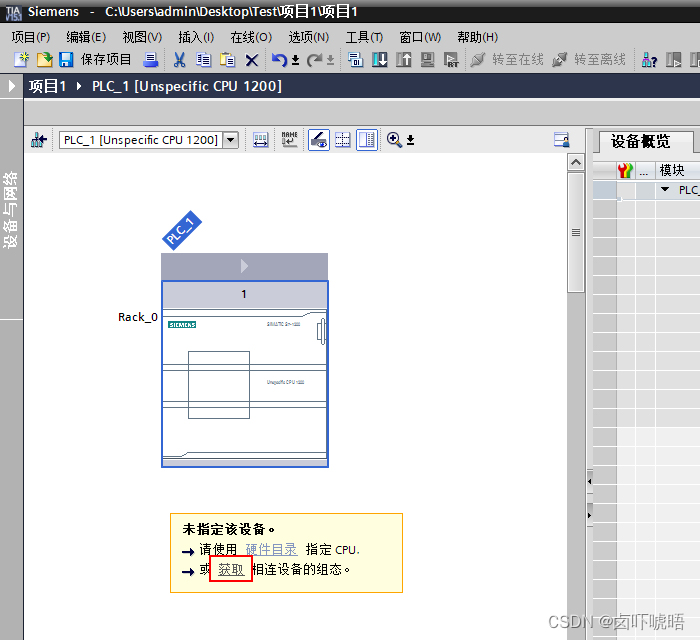
Task: Open the redo history dropdown arrow
Action: coord(330,60)
